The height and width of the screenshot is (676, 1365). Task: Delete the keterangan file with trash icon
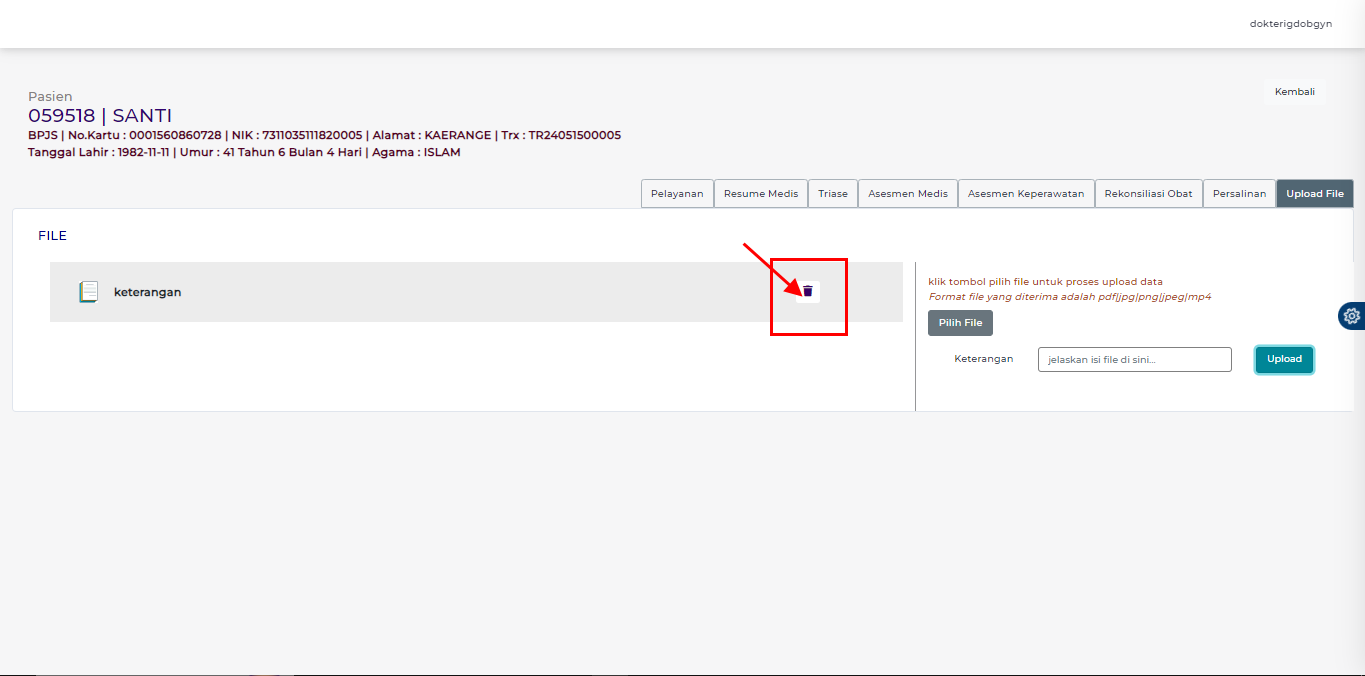[808, 291]
